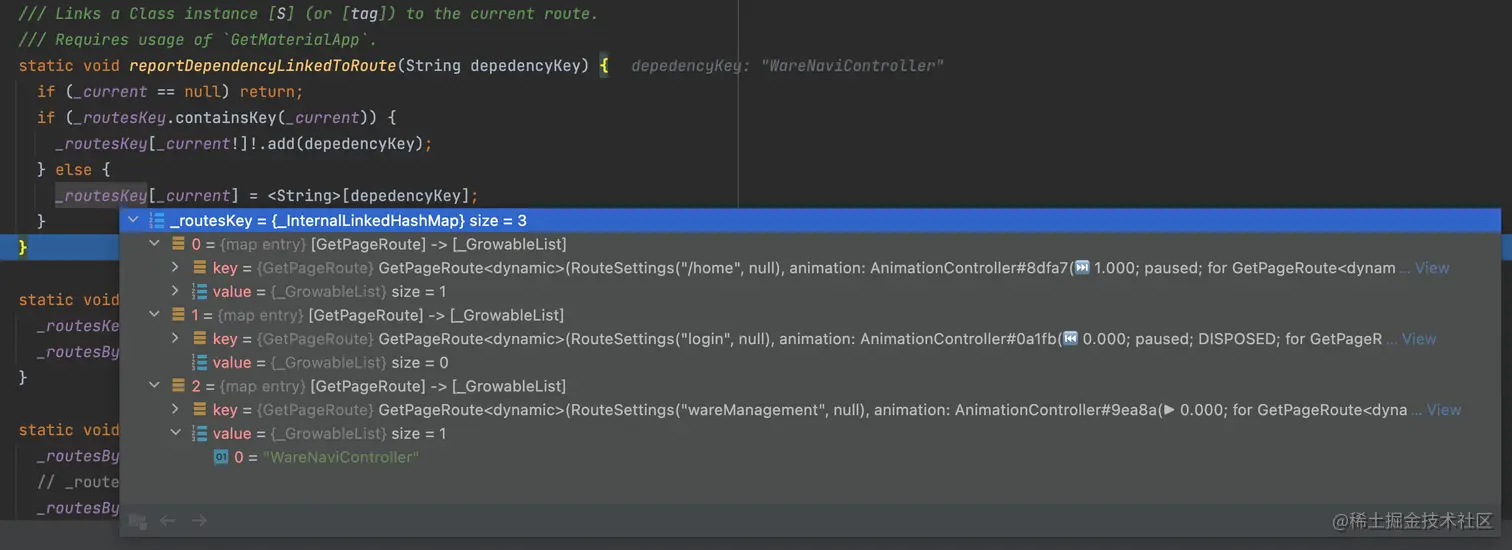
Task: Click list icon of value size = 0
Action: pos(198,363)
